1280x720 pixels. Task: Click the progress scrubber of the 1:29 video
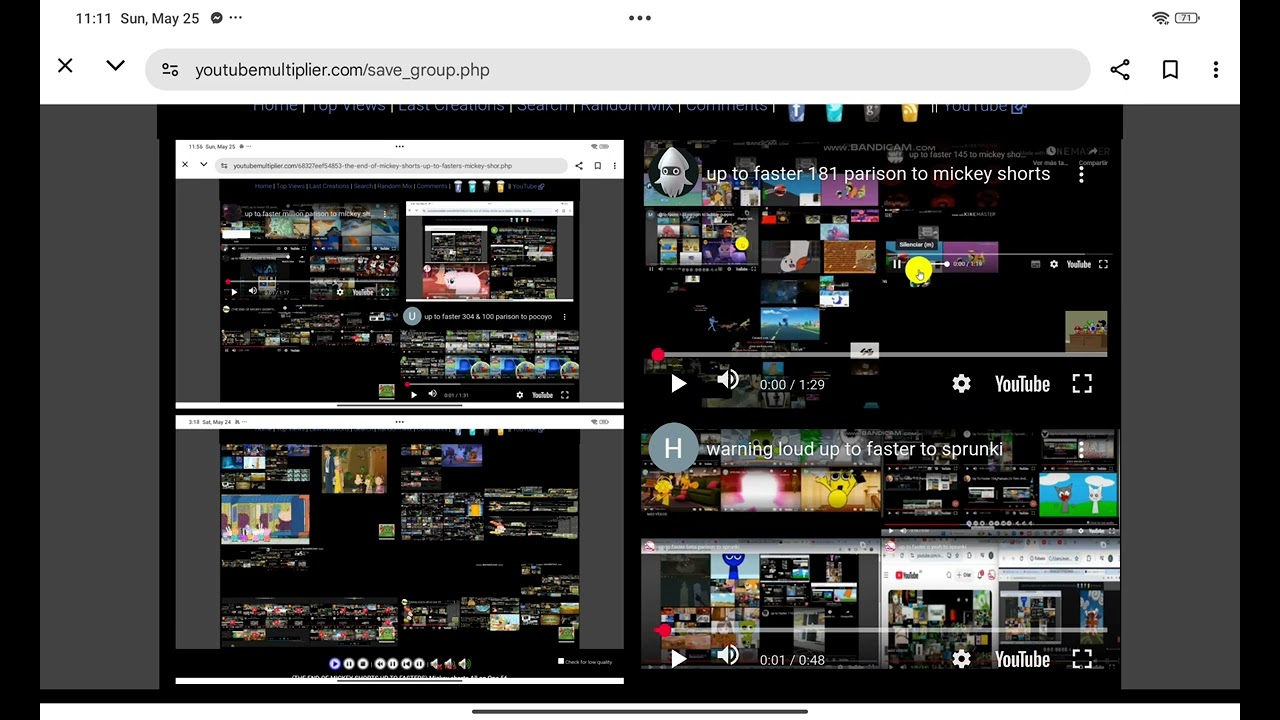pos(657,354)
